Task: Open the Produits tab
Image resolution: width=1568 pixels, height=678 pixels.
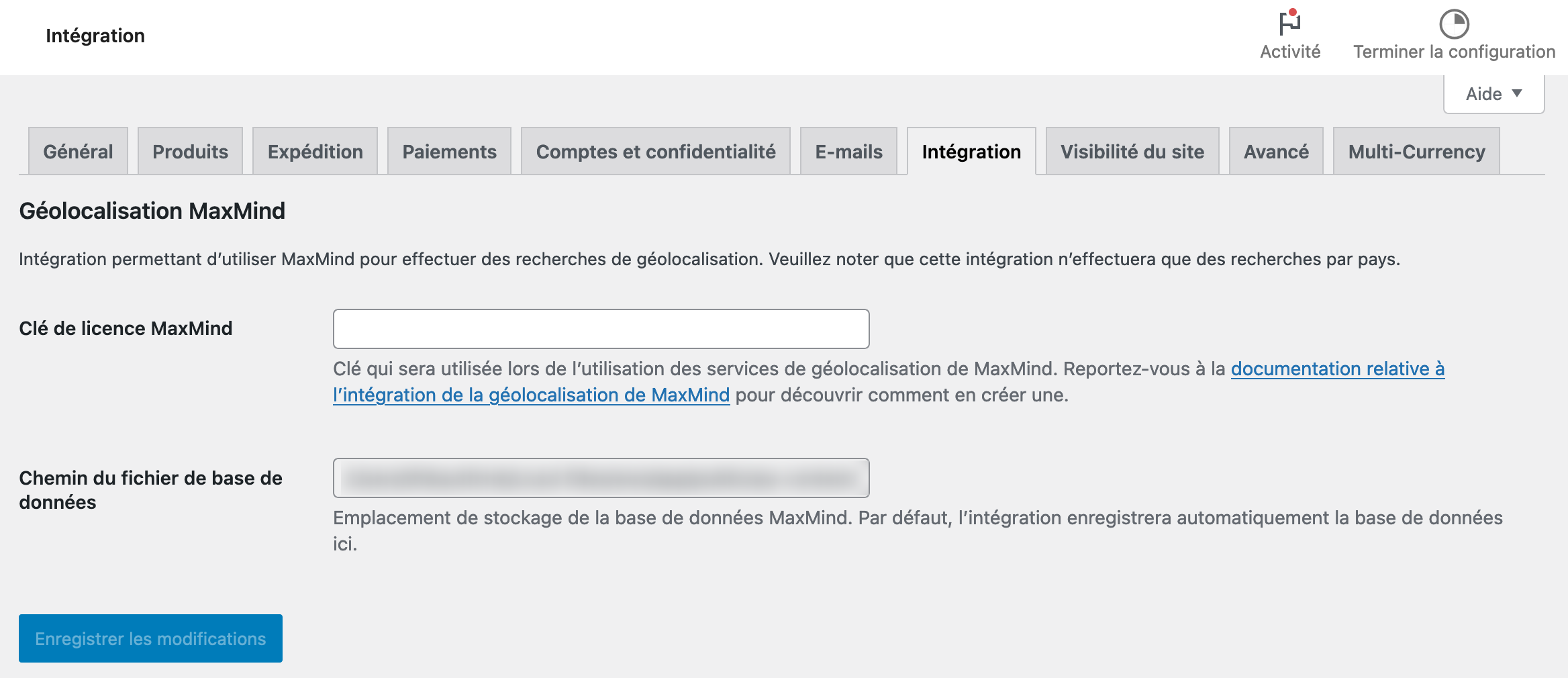Action: click(x=190, y=152)
